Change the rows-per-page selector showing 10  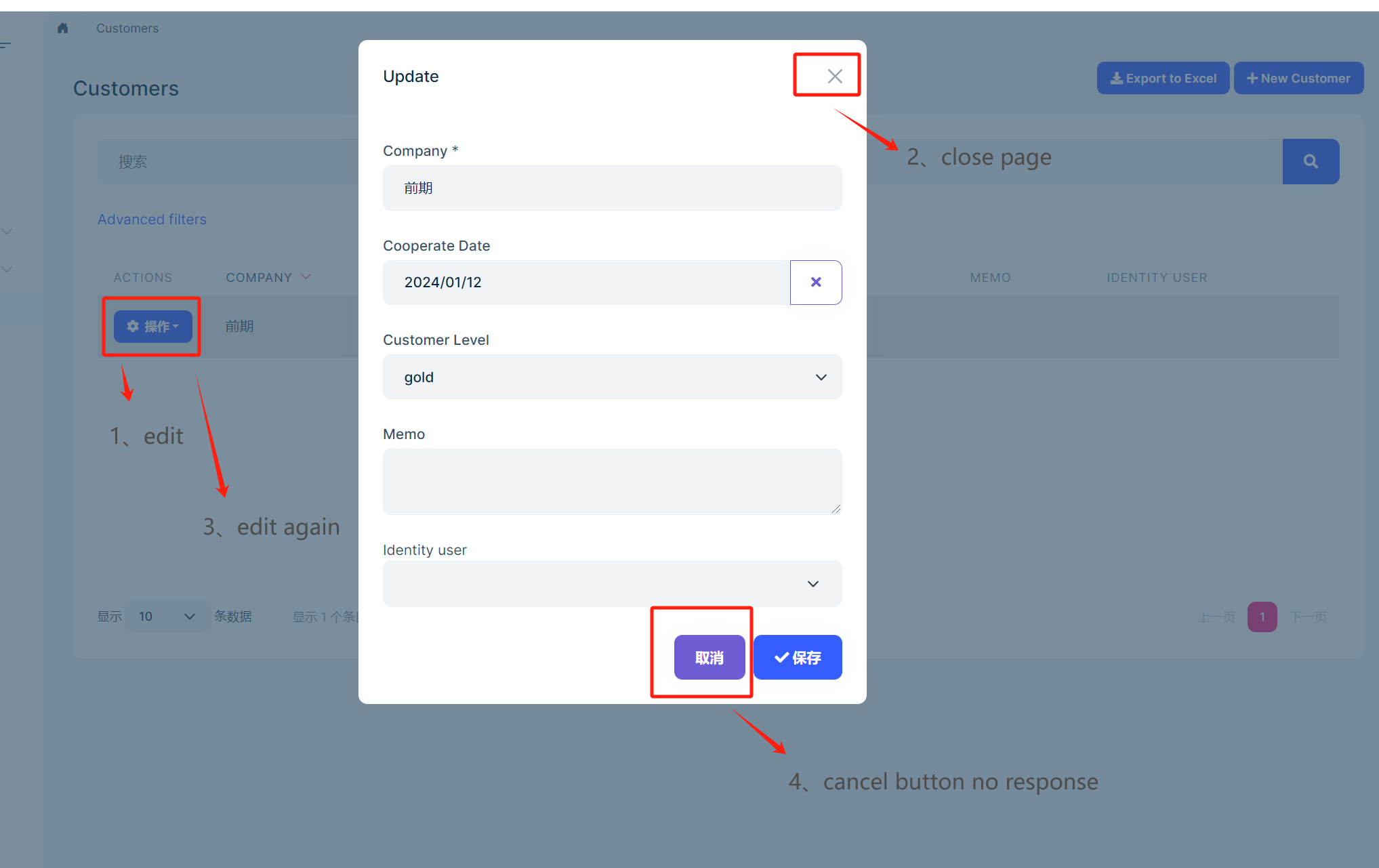167,617
